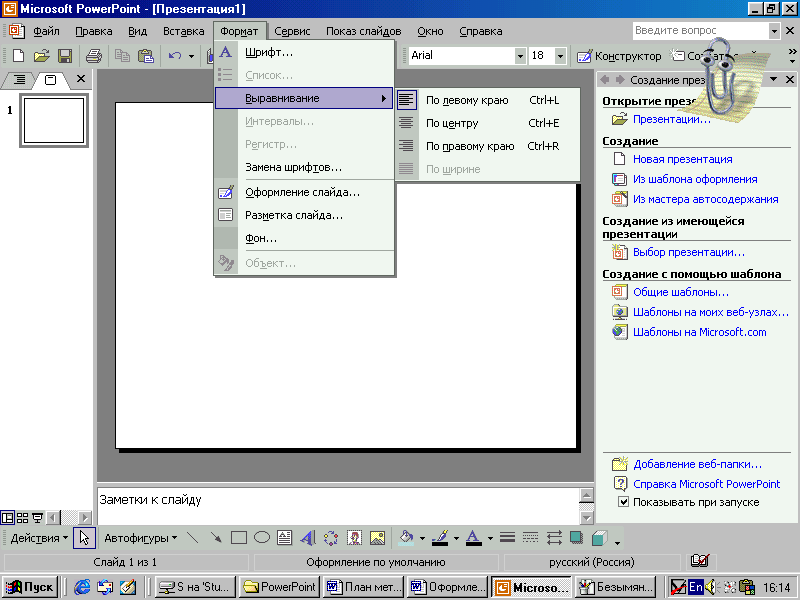This screenshot has height=600, width=800.
Task: Select 'По левому краю' alignment option
Action: tap(488, 100)
